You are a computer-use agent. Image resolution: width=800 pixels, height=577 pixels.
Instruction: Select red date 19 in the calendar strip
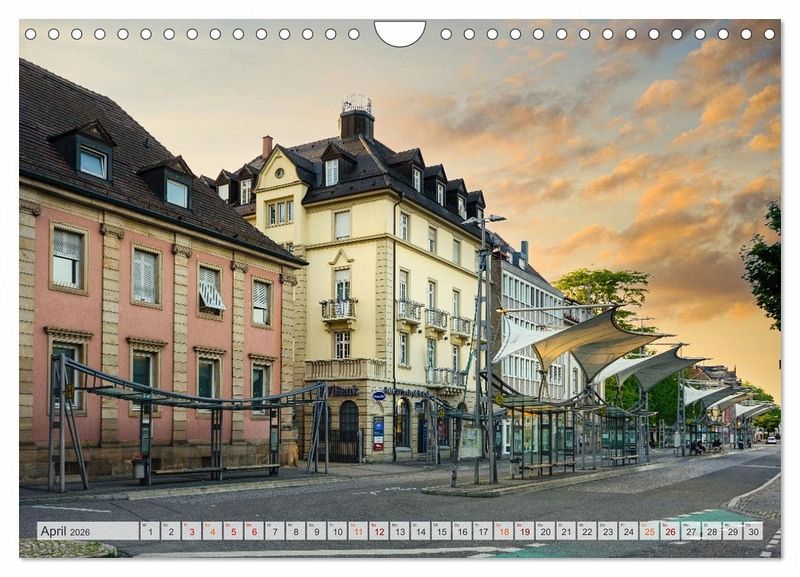tap(525, 531)
